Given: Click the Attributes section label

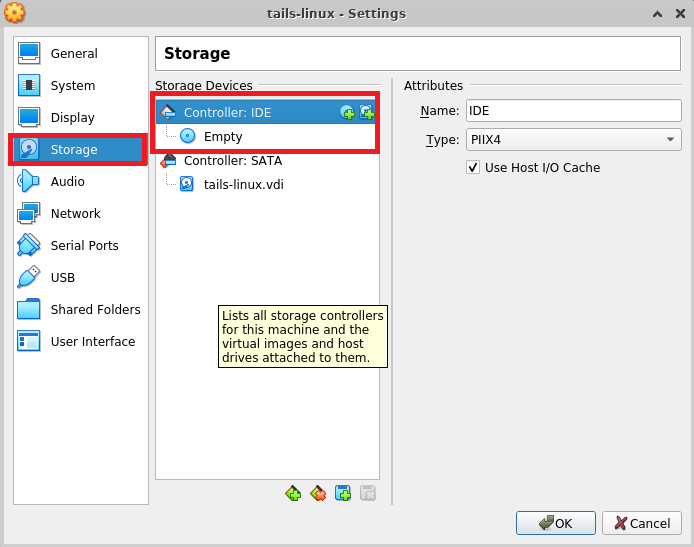Looking at the screenshot, I should tap(433, 85).
